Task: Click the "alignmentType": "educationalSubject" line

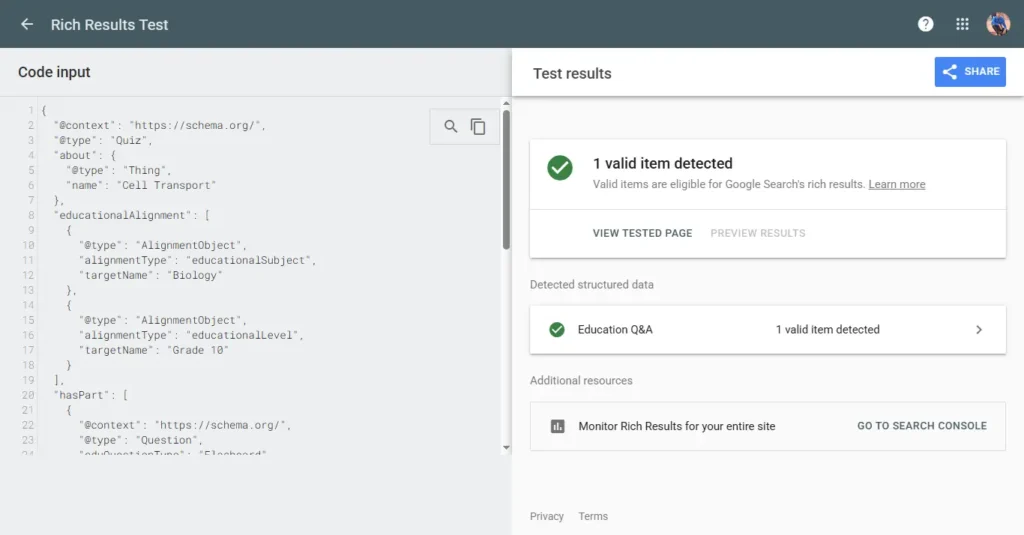Action: (x=197, y=261)
